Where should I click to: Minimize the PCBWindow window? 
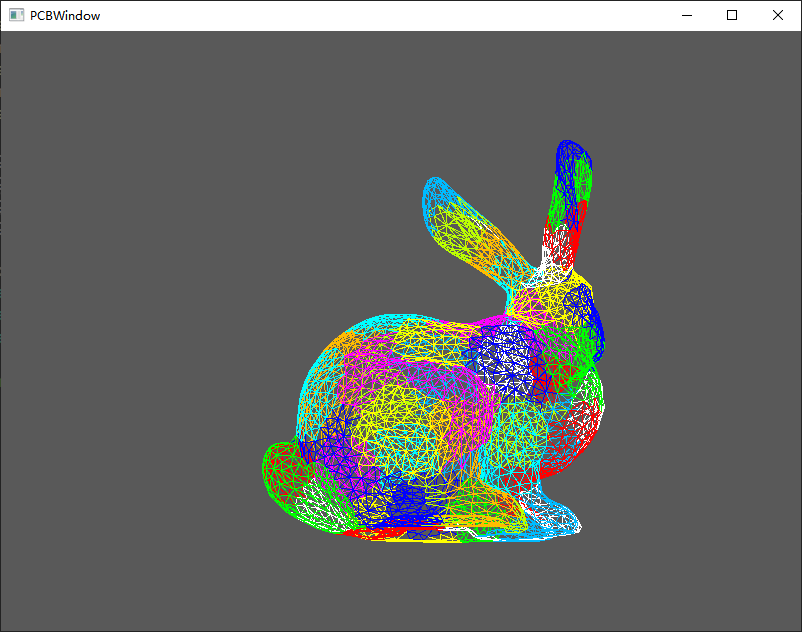(687, 15)
